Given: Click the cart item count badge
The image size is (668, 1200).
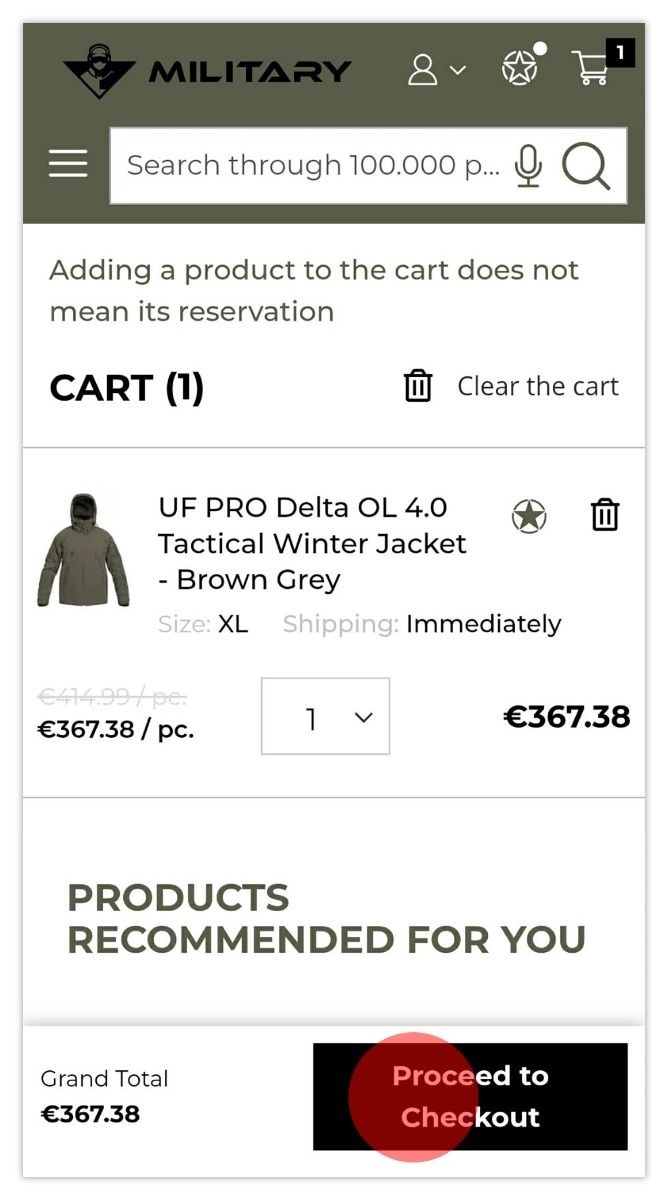Looking at the screenshot, I should pos(620,52).
